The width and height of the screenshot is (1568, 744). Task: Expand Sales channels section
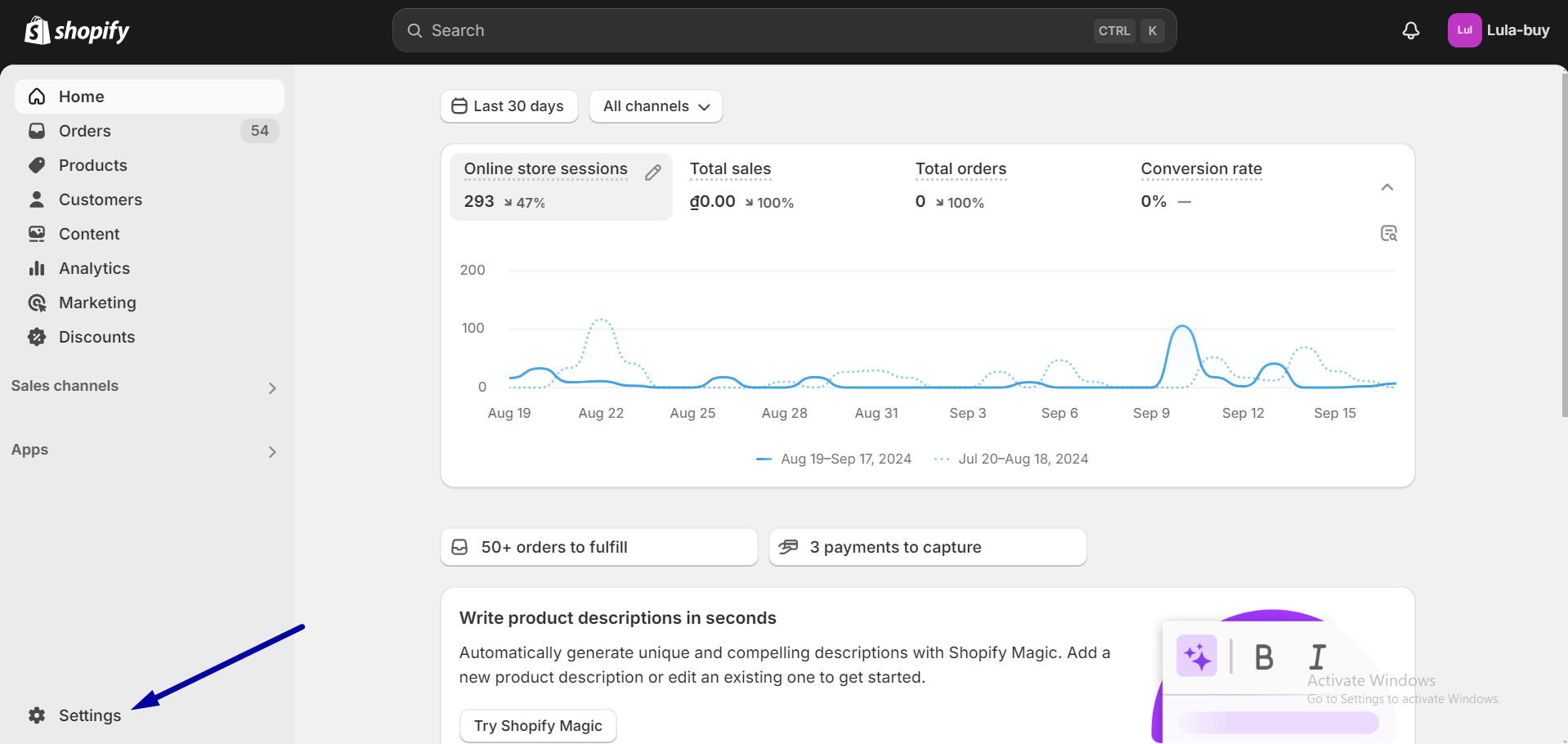pyautogui.click(x=272, y=388)
